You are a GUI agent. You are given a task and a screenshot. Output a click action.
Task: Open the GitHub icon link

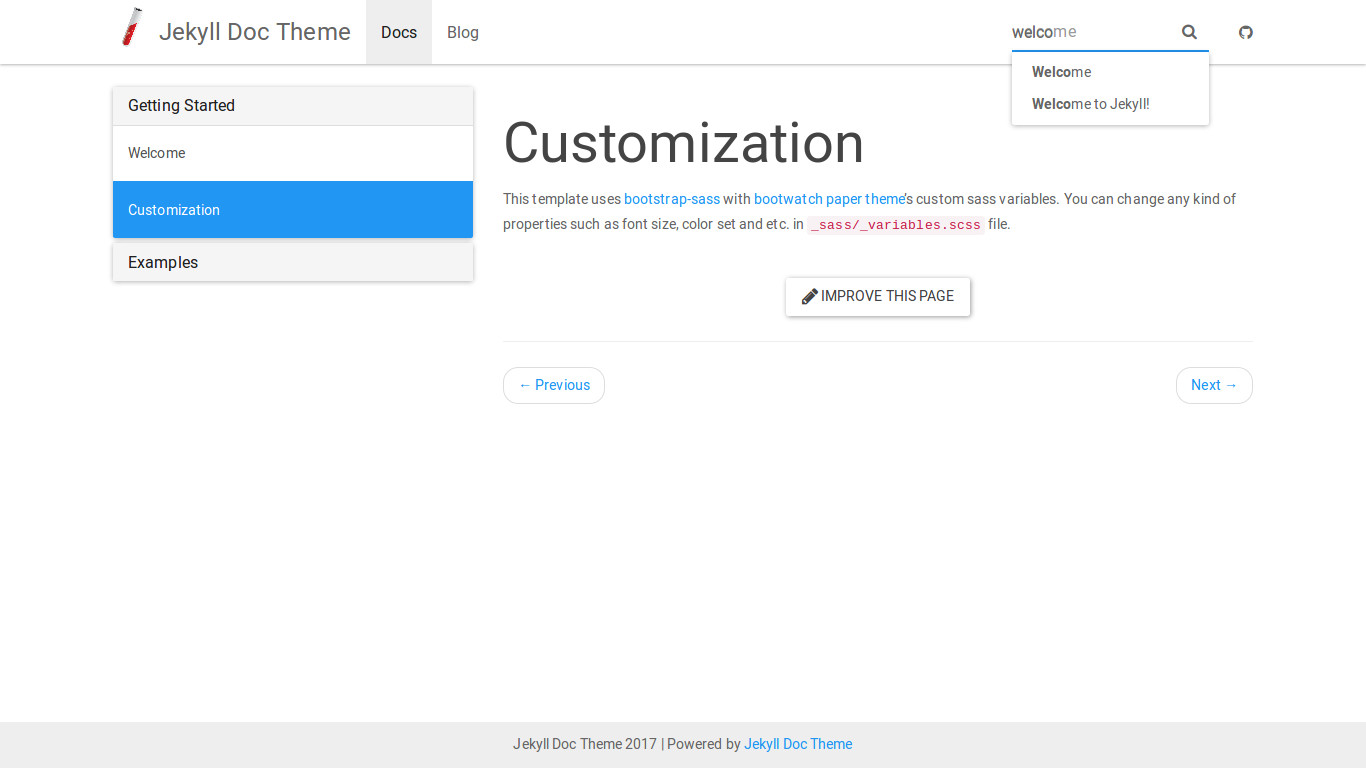coord(1245,32)
